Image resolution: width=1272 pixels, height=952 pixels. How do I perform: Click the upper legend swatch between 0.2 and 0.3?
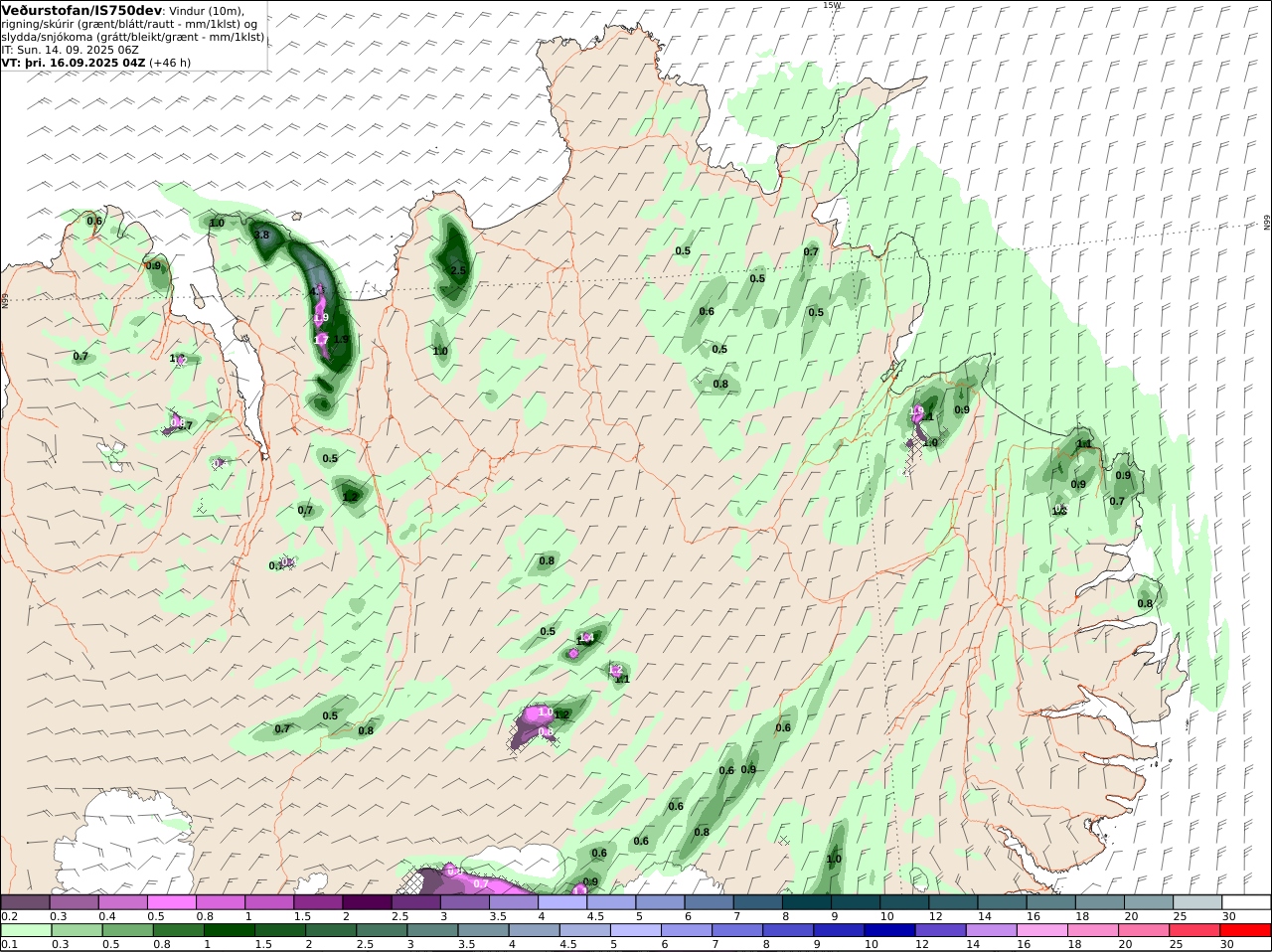[x=25, y=901]
